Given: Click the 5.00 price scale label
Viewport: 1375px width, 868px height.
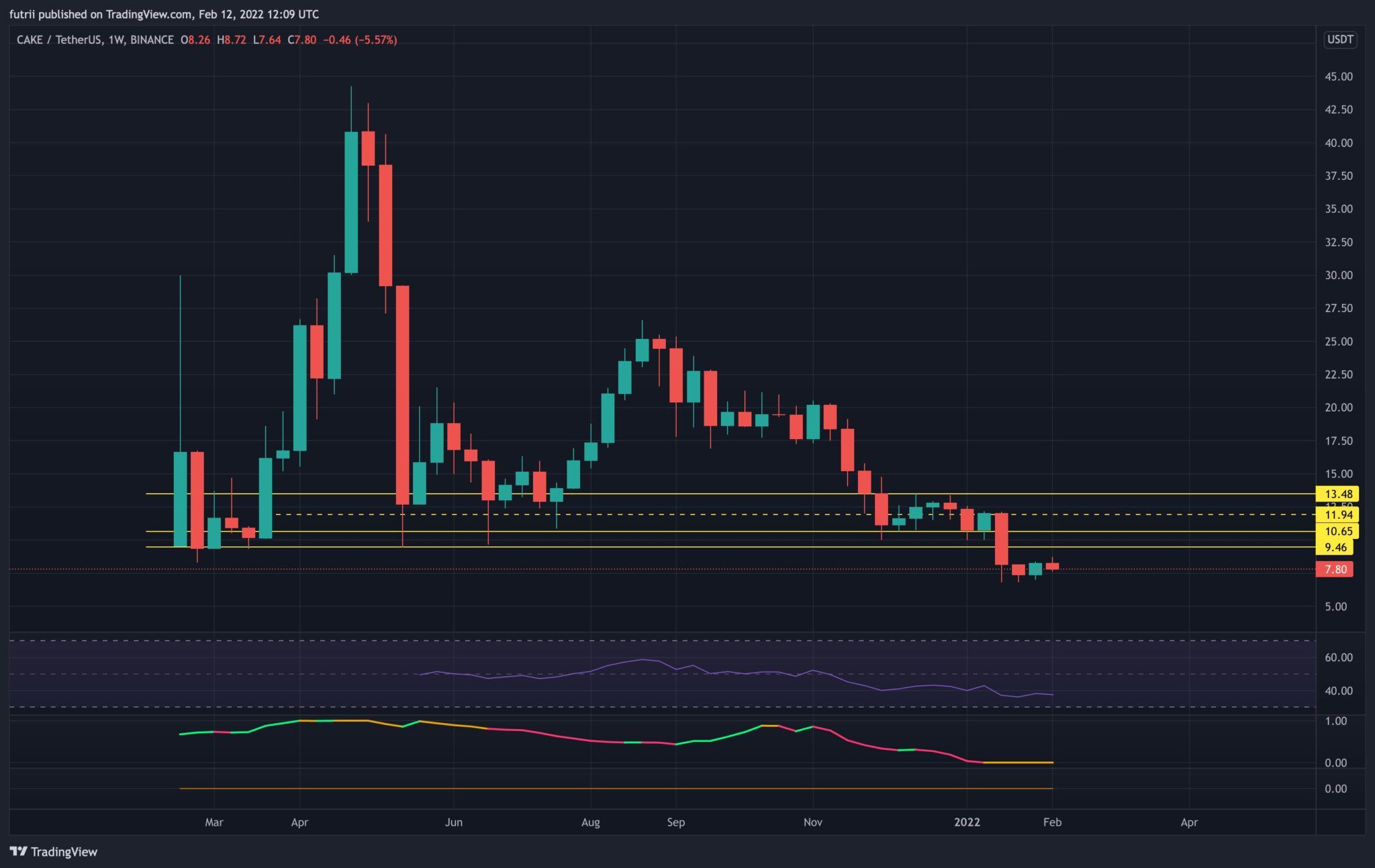Looking at the screenshot, I should [1335, 606].
